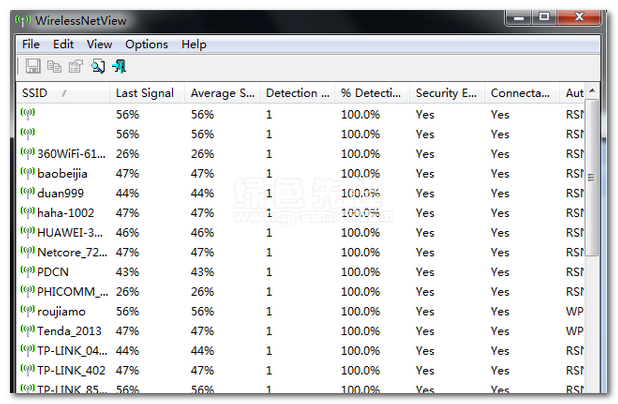The height and width of the screenshot is (404, 618).
Task: Open the File menu
Action: [31, 44]
